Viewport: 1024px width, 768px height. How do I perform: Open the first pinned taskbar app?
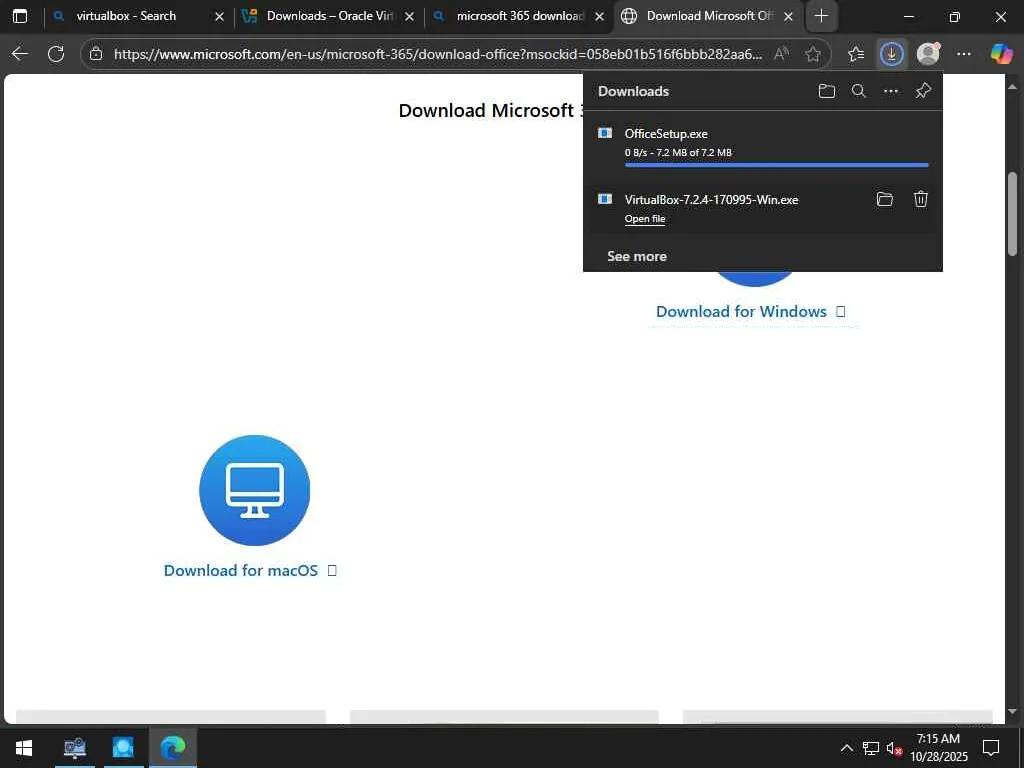pos(74,748)
